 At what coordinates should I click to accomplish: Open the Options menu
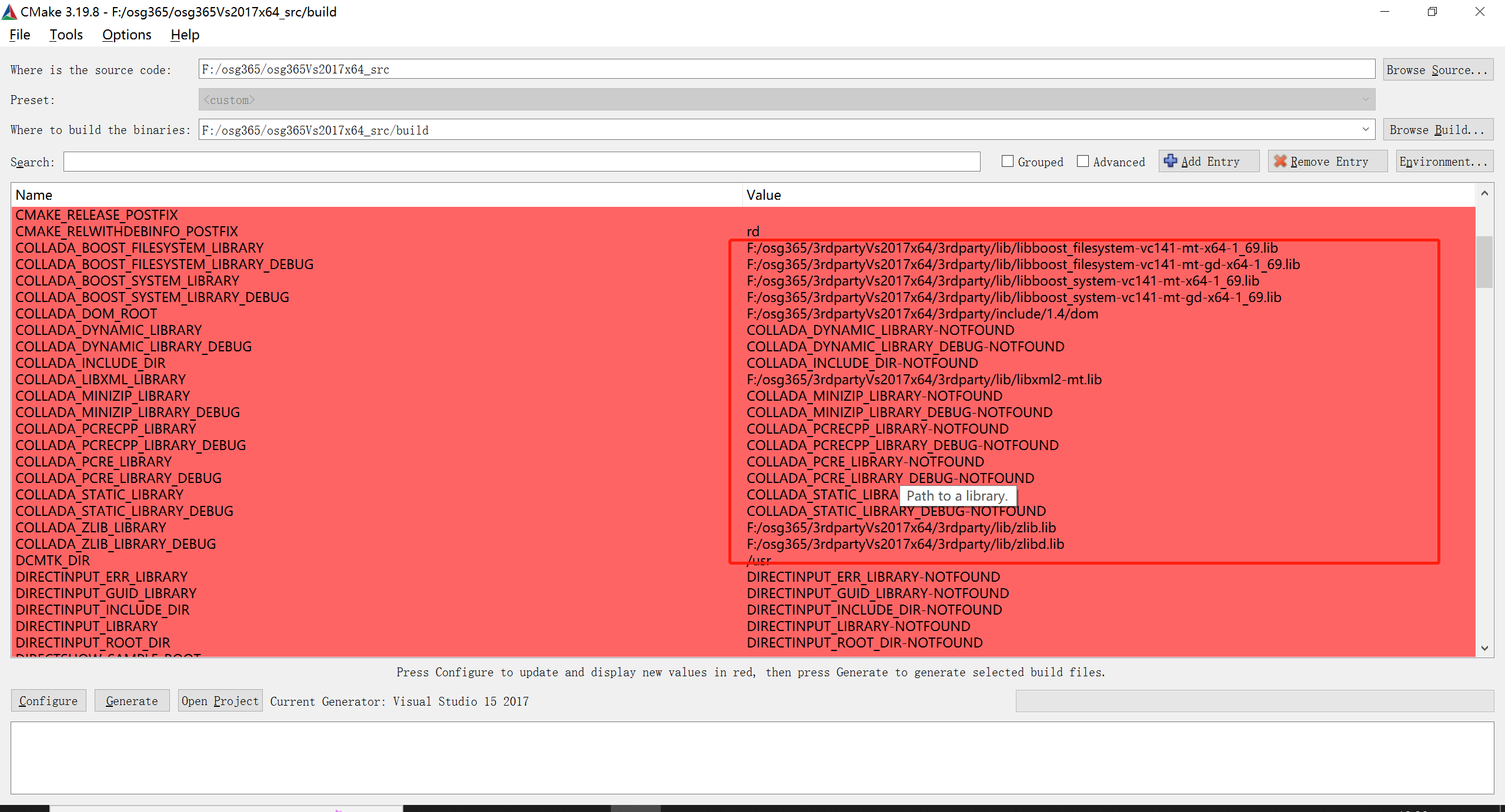(126, 35)
